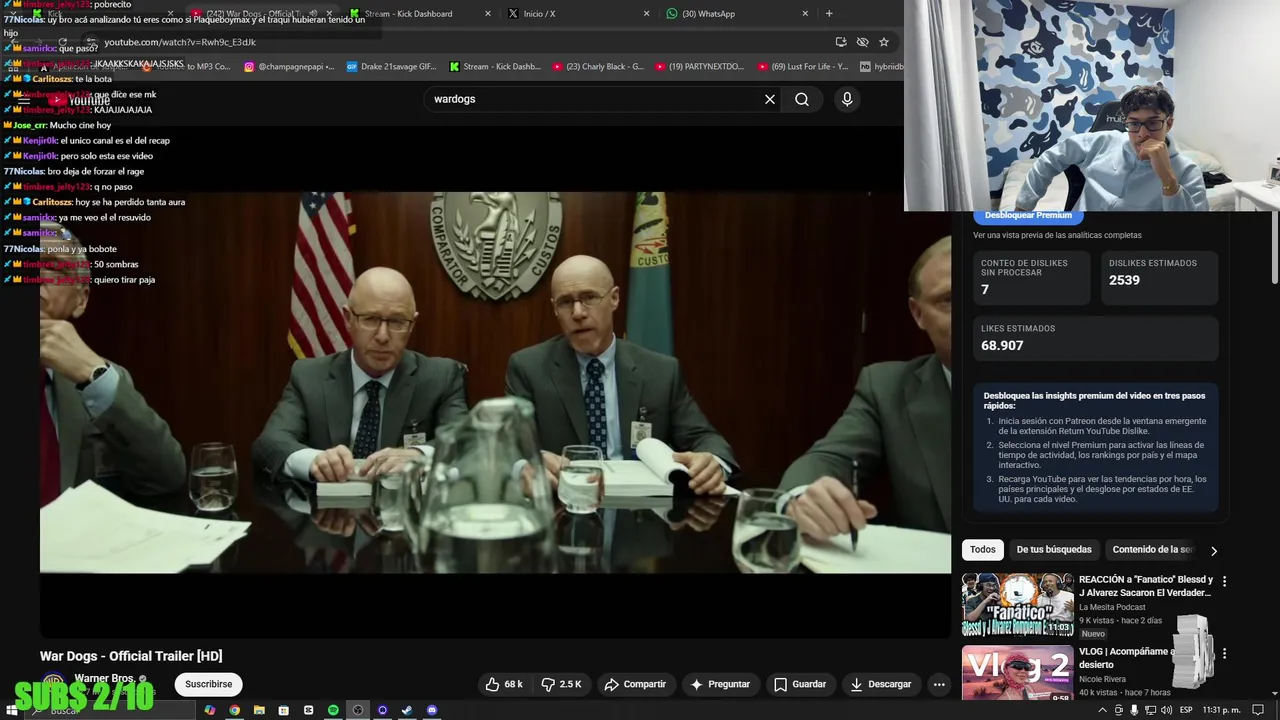Click the War Dogs video player
Viewport: 1280px width, 720px height.
[495, 382]
